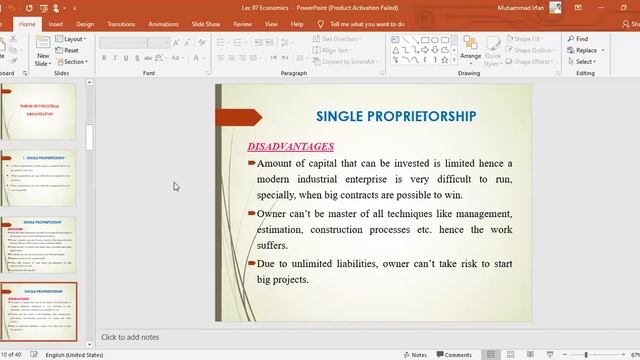Toggle Bold formatting
This screenshot has height=360, width=640.
tap(104, 58)
